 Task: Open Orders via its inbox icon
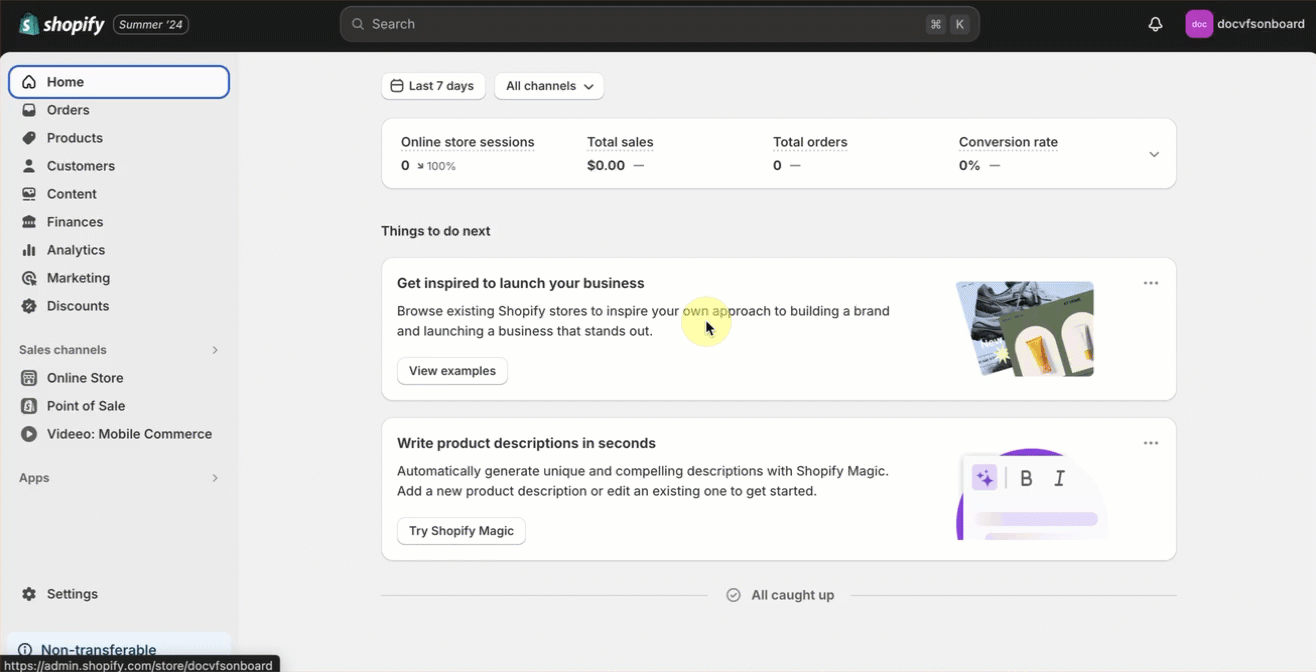(29, 110)
